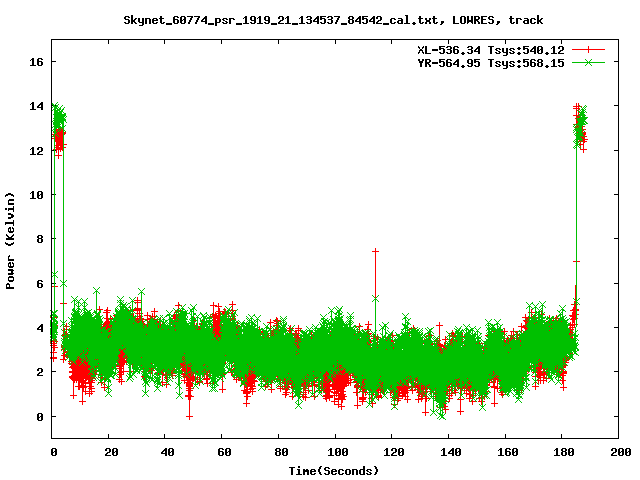The height and width of the screenshot is (480, 640).
Task: Click y-axis tick label 16
Action: click(36, 62)
